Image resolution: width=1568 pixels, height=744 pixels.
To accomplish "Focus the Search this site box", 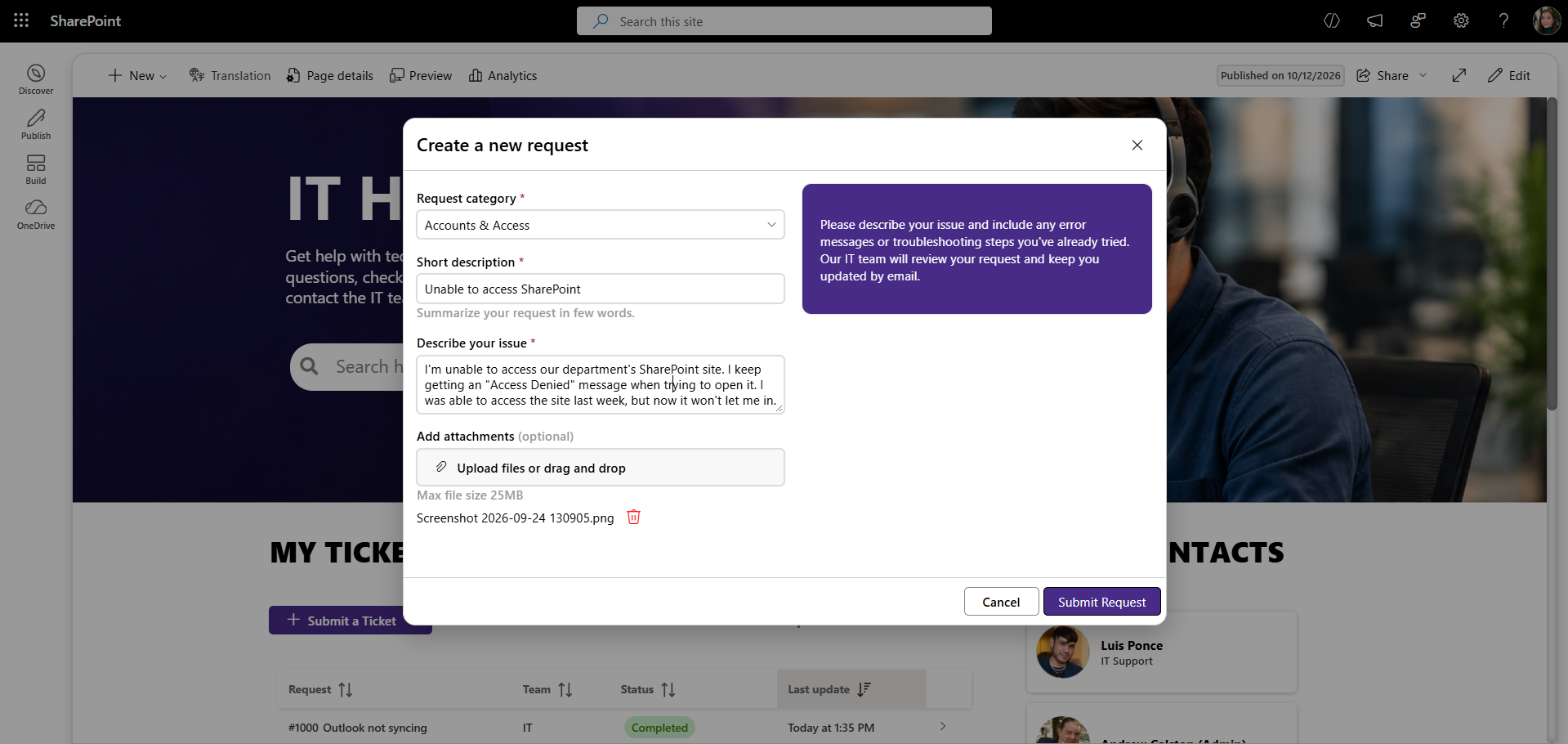I will pos(784,21).
